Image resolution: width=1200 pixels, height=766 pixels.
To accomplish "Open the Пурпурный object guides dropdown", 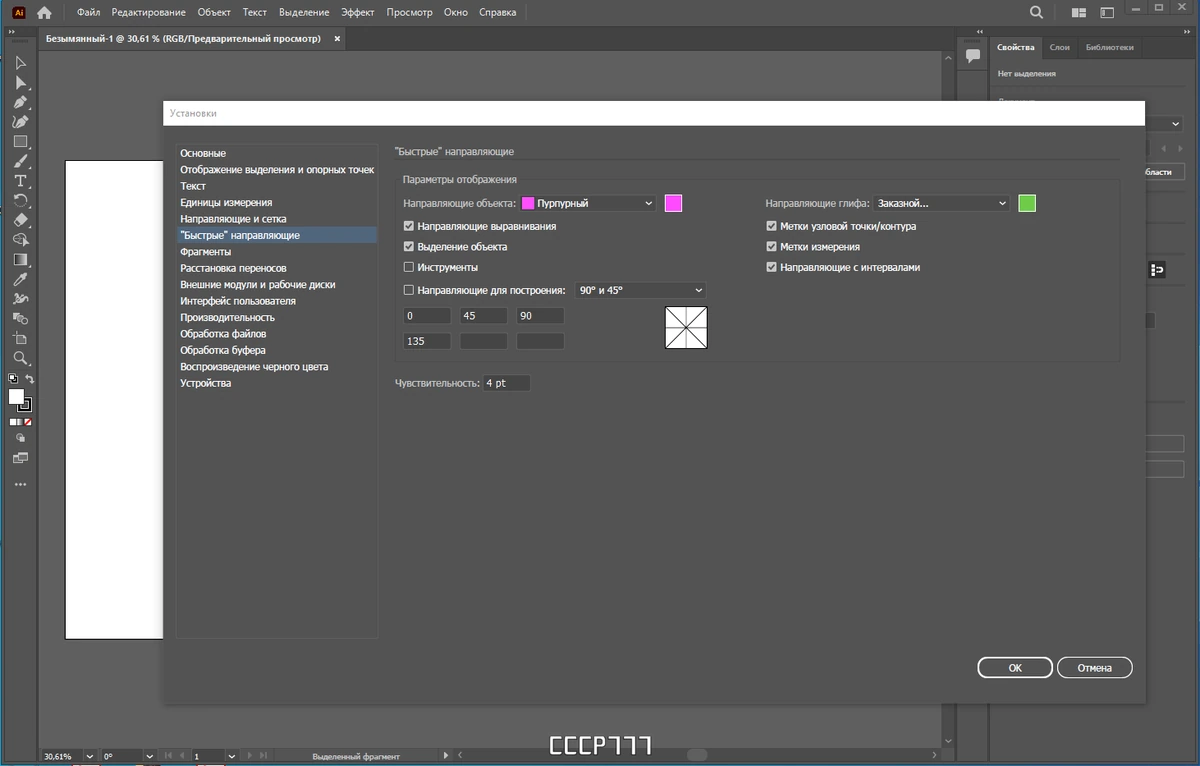I will pos(587,203).
